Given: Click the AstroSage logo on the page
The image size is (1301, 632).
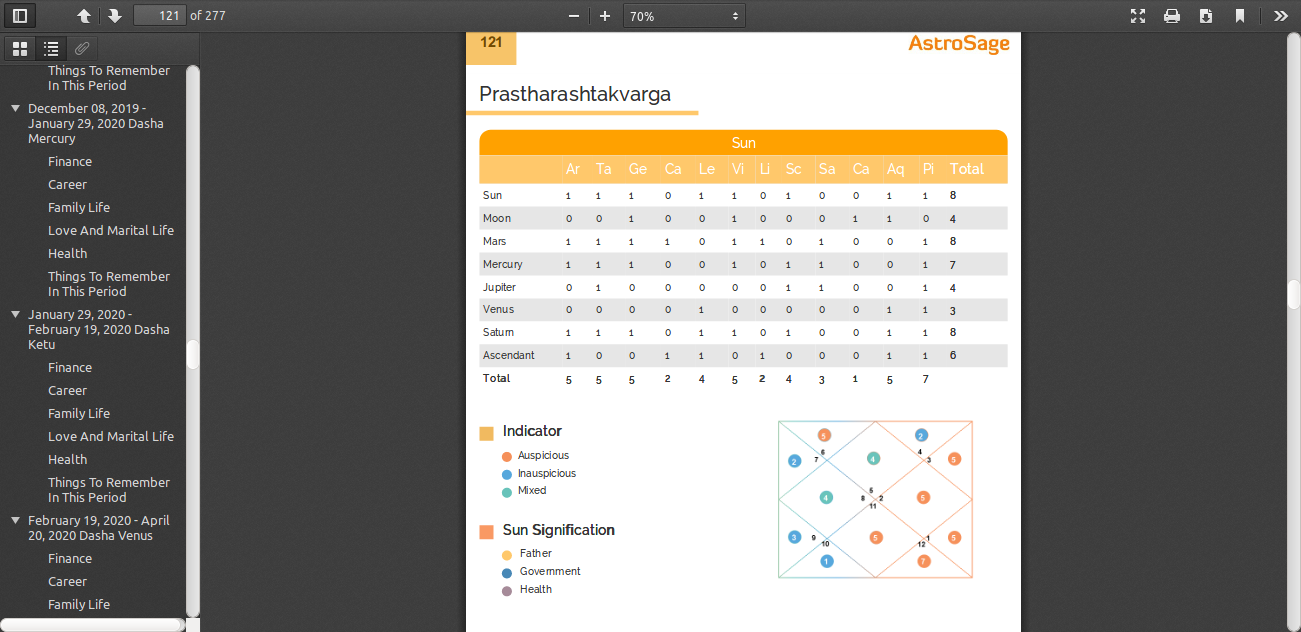Looking at the screenshot, I should tap(958, 44).
